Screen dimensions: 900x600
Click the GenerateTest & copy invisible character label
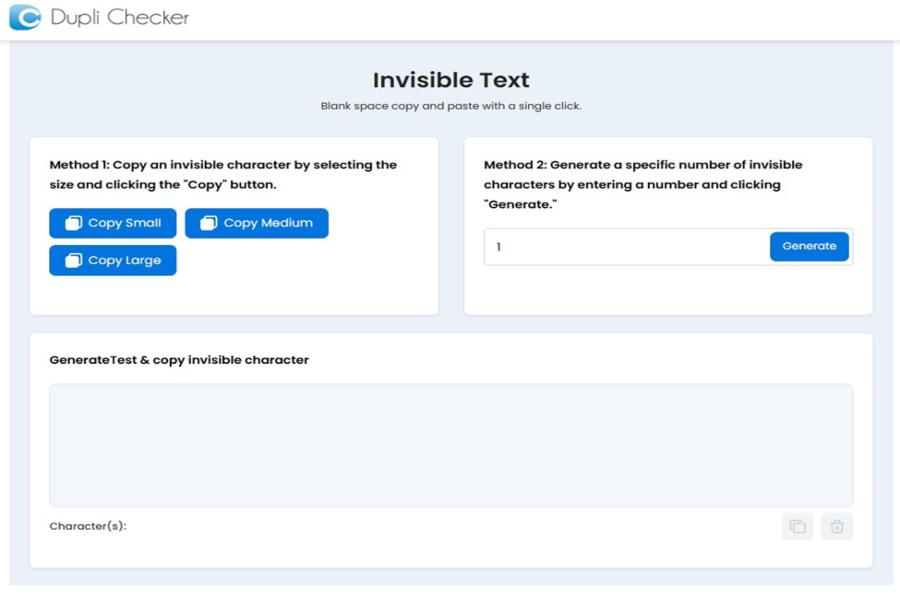point(179,360)
